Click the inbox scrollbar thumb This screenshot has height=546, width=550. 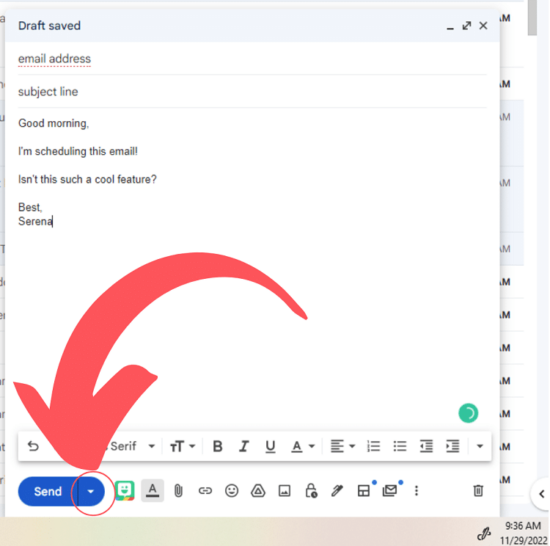(532, 18)
